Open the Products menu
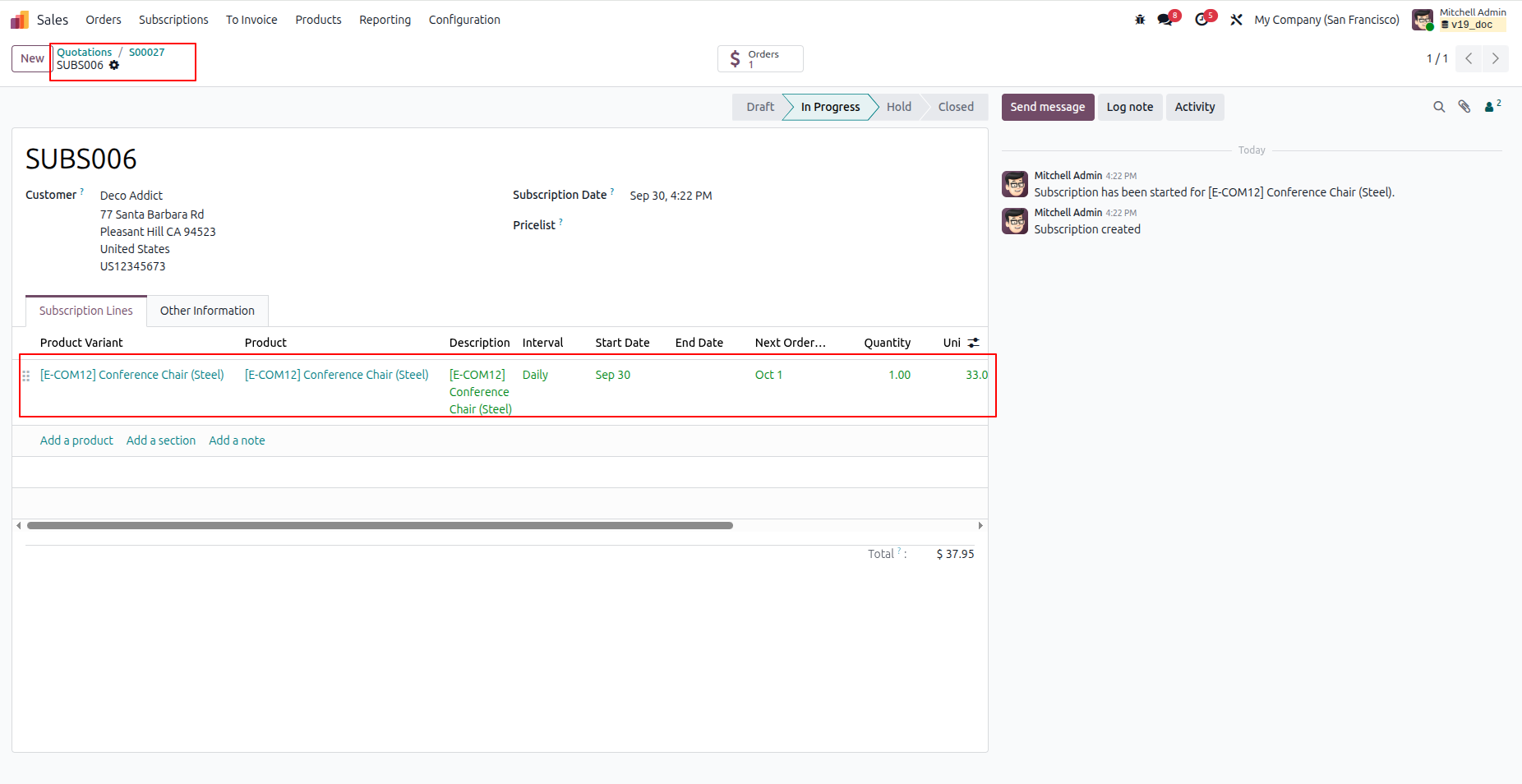The image size is (1522, 784). (318, 20)
